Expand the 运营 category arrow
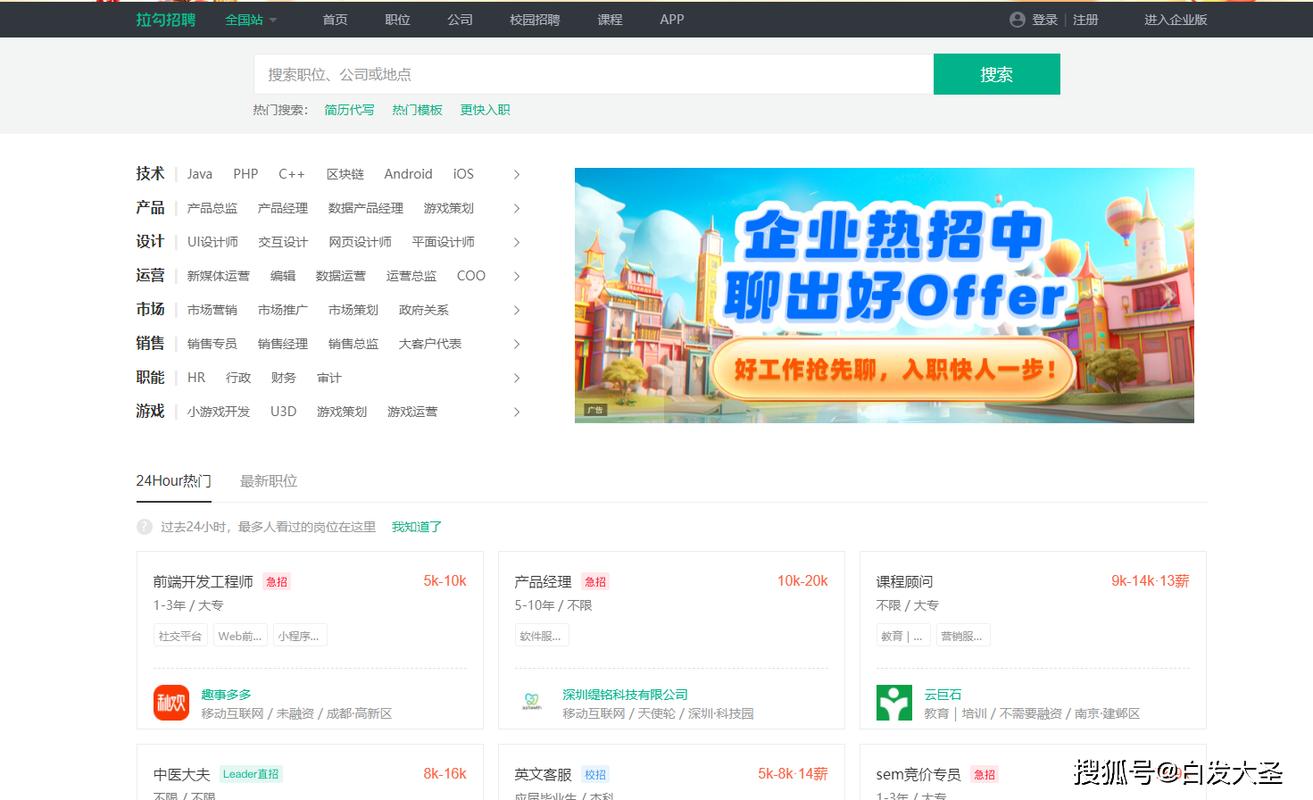Image resolution: width=1313 pixels, height=800 pixels. point(516,276)
